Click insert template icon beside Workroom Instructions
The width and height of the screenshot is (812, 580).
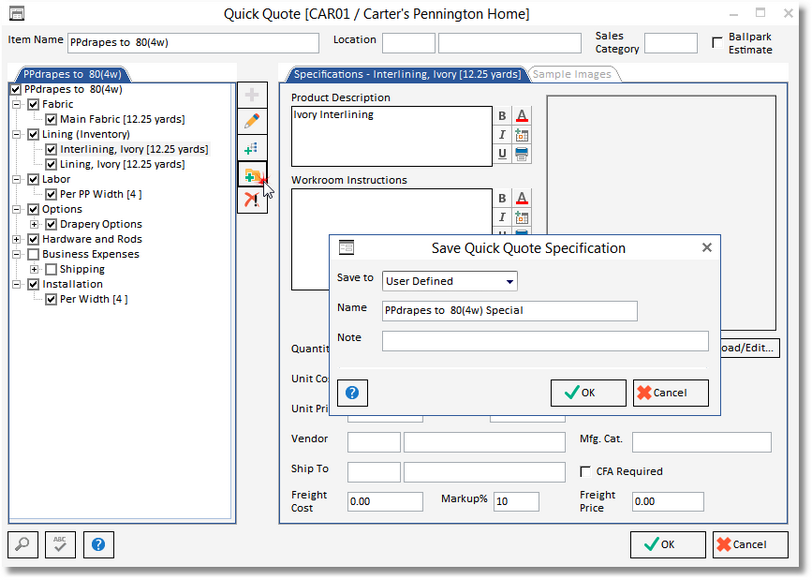tap(521, 217)
